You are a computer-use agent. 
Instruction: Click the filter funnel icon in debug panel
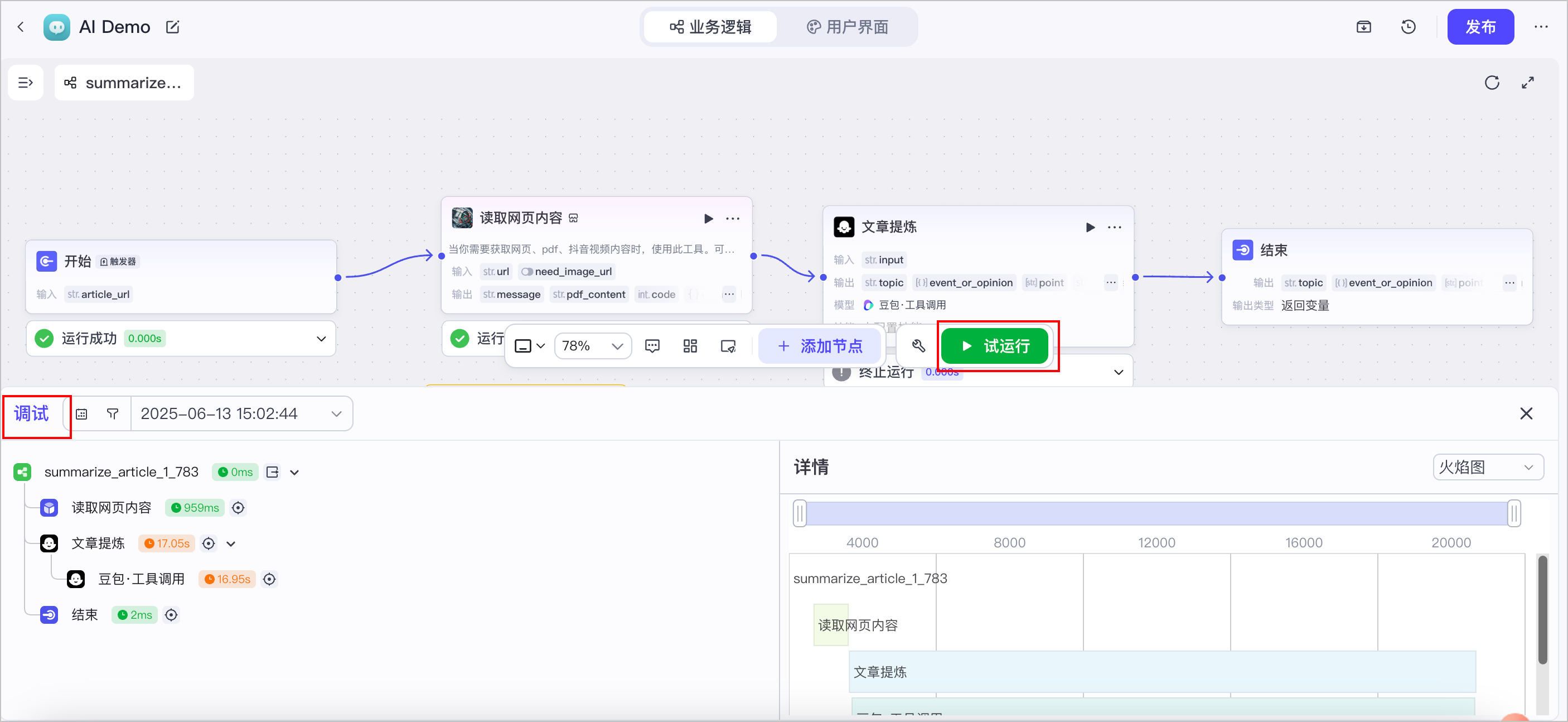[112, 413]
